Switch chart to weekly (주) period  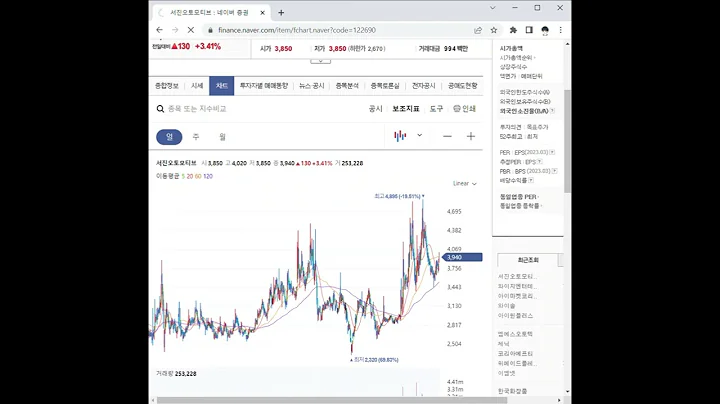click(x=196, y=137)
